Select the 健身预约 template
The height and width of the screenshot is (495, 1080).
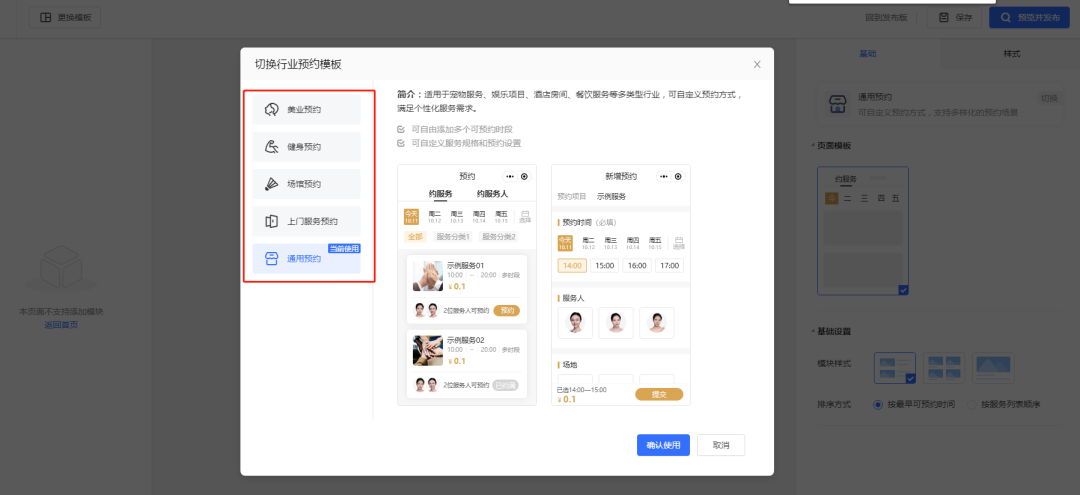click(x=306, y=147)
